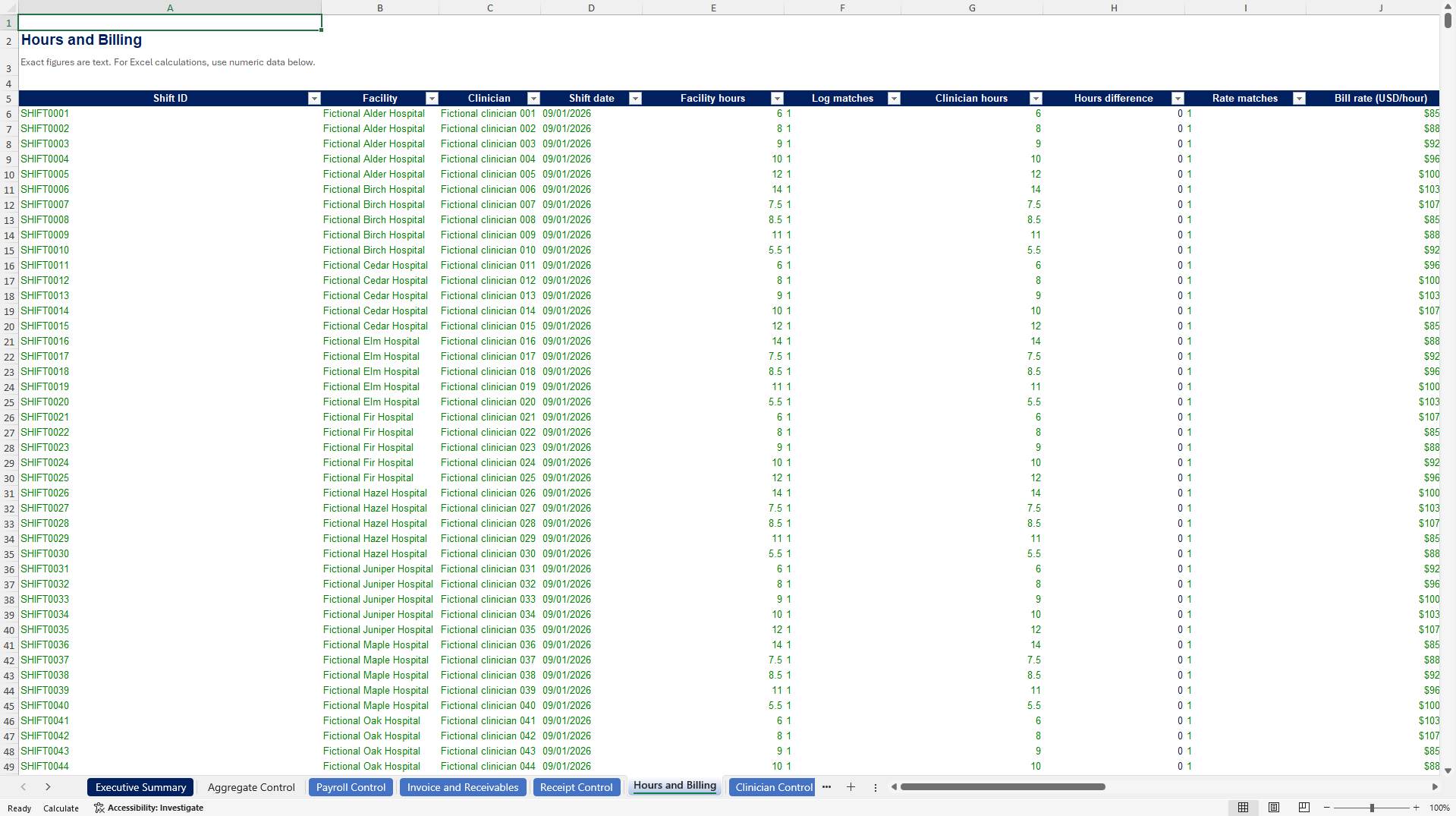Click the horizontal scrollbar right arrow
Viewport: 1456px width, 816px height.
pyautogui.click(x=1435, y=787)
